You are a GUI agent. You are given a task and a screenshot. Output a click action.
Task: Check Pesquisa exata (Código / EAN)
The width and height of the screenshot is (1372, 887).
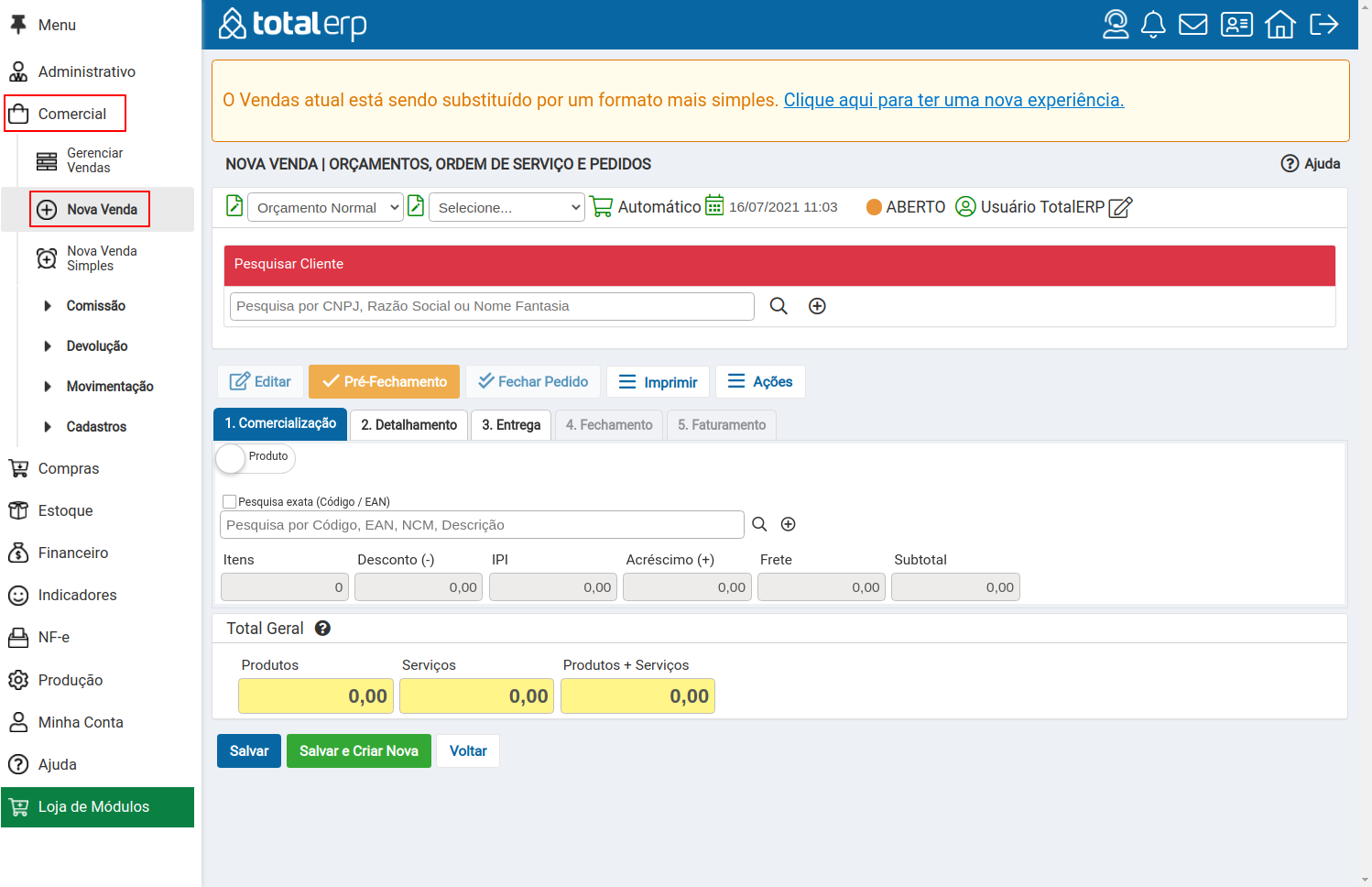coord(230,501)
